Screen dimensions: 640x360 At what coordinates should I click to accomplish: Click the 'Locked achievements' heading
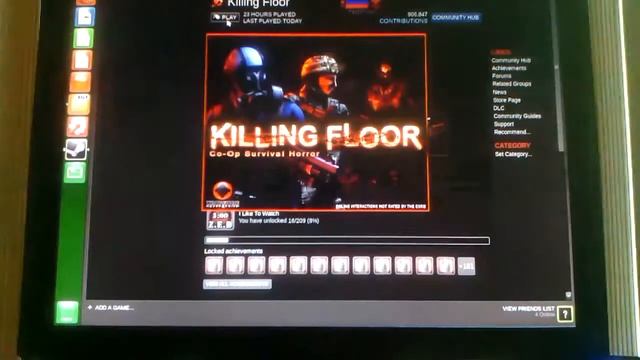tap(233, 251)
